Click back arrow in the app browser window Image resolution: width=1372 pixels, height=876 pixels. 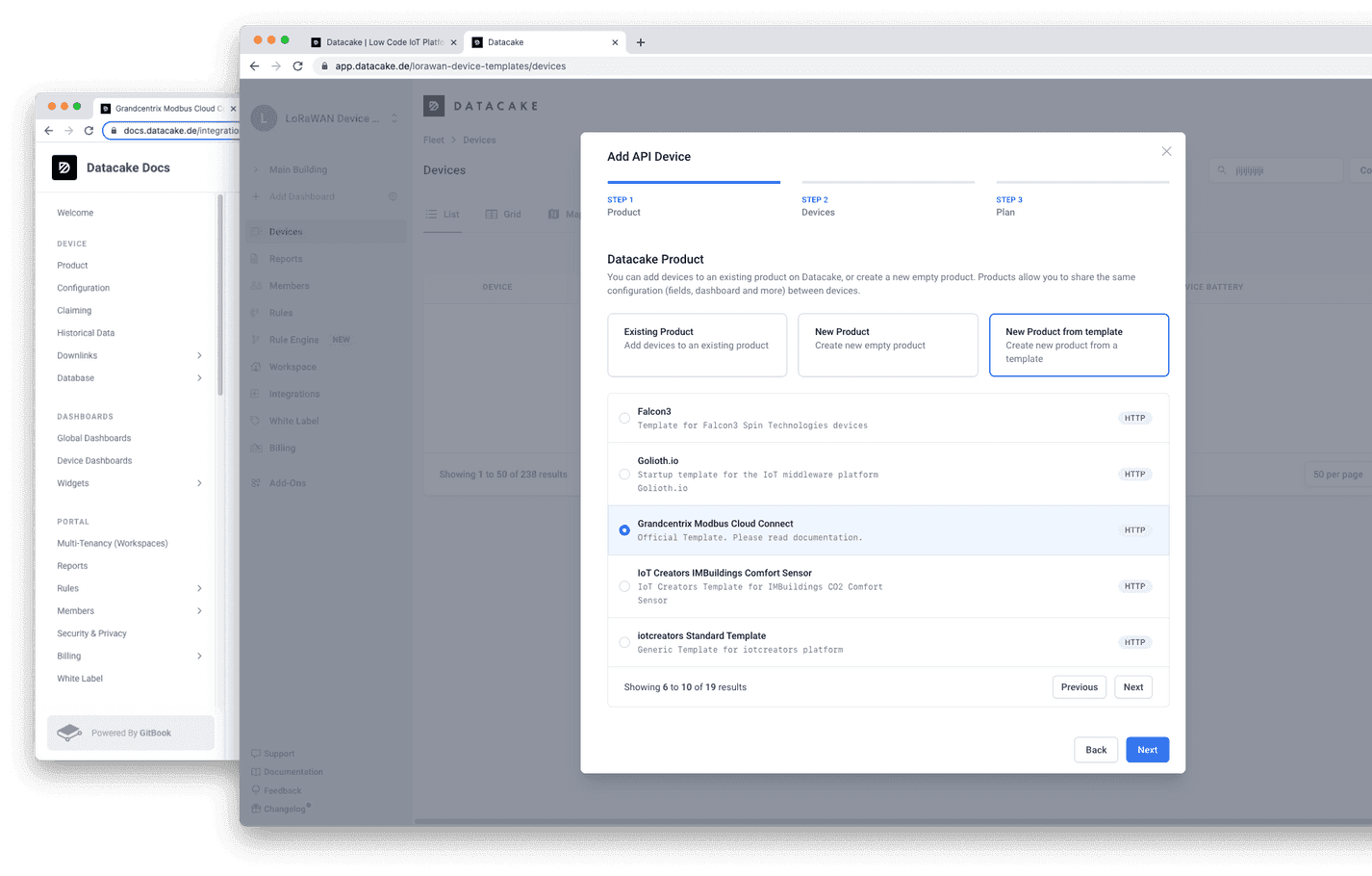(x=254, y=66)
